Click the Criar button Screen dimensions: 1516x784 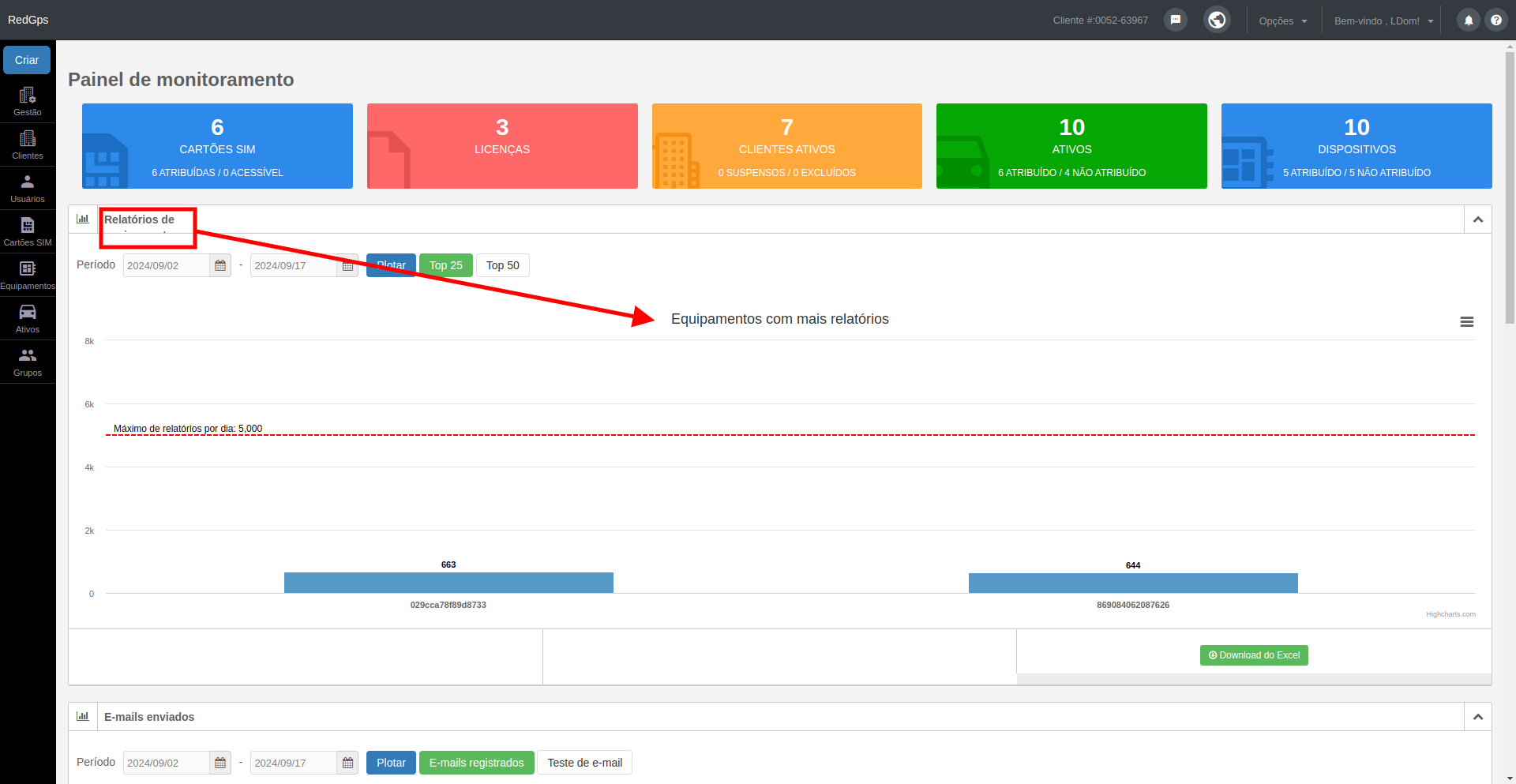click(27, 60)
